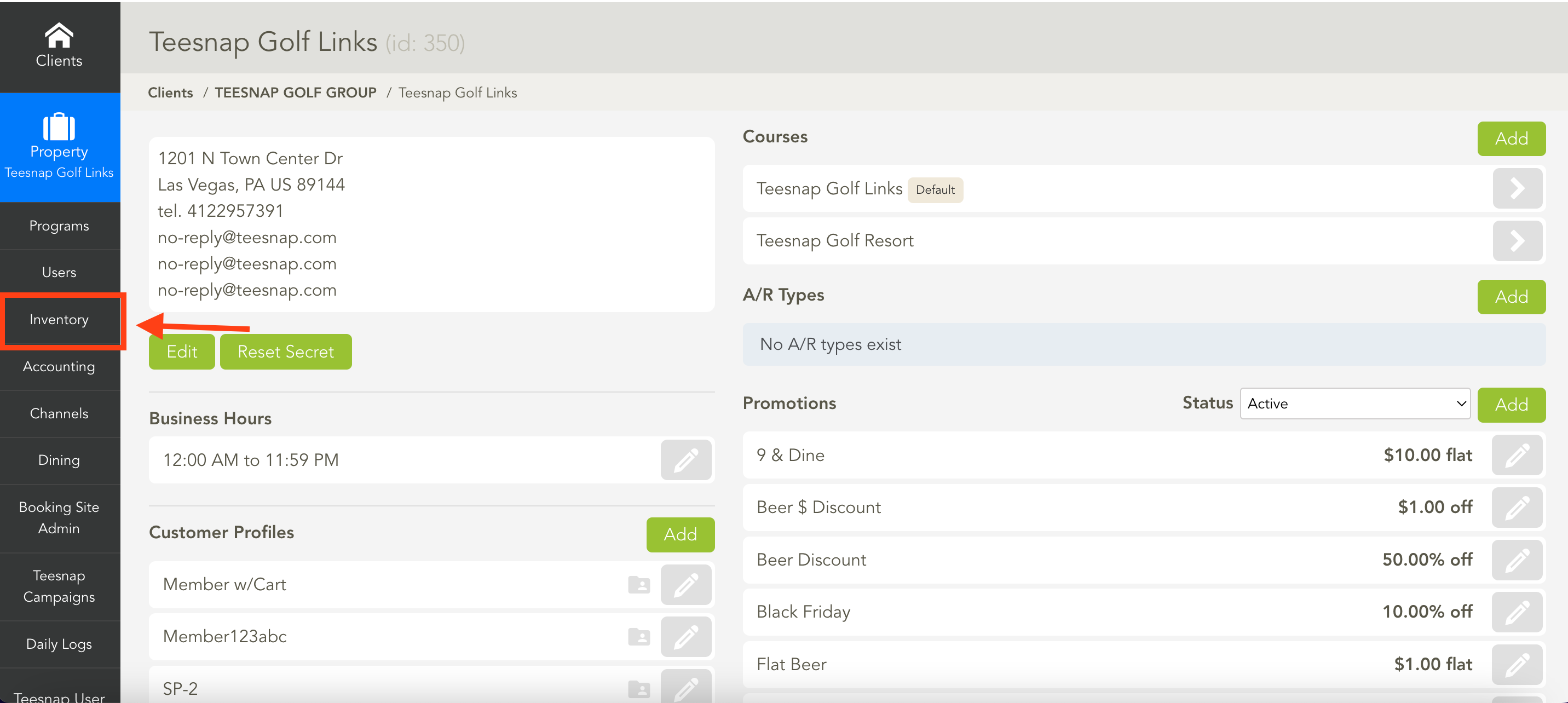Image resolution: width=1568 pixels, height=703 pixels.
Task: Open Booking Site Admin in sidebar
Action: (59, 518)
